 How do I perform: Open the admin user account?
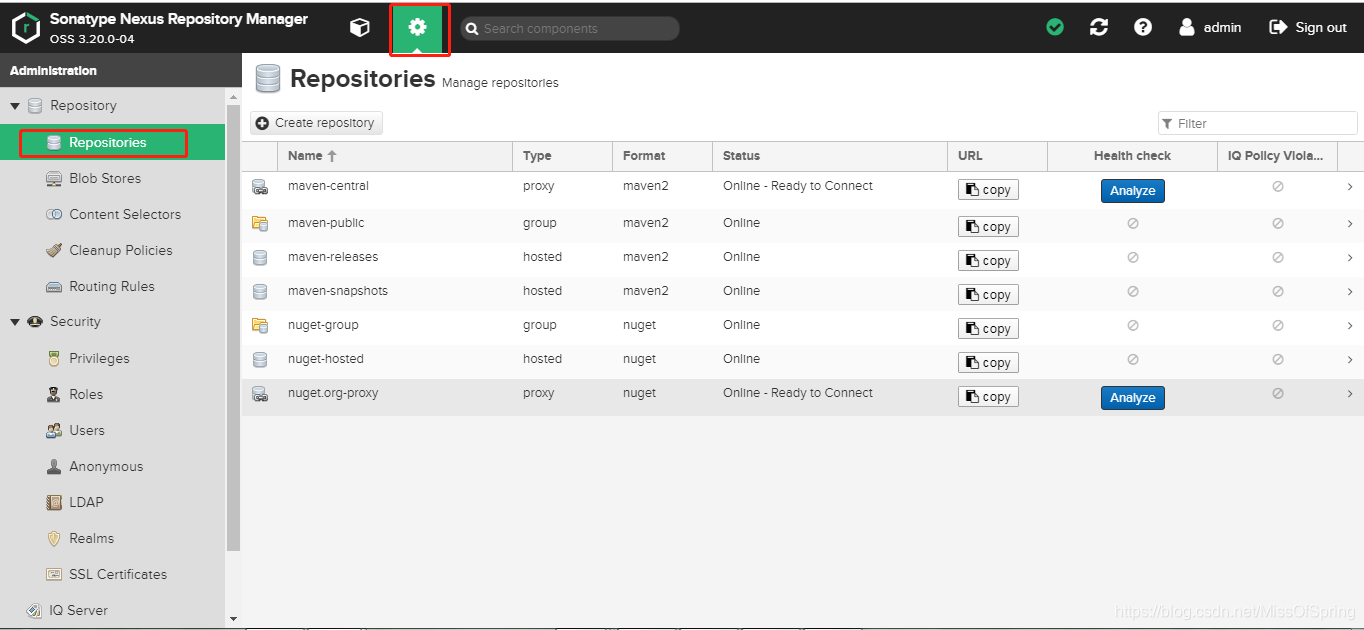[x=1210, y=28]
